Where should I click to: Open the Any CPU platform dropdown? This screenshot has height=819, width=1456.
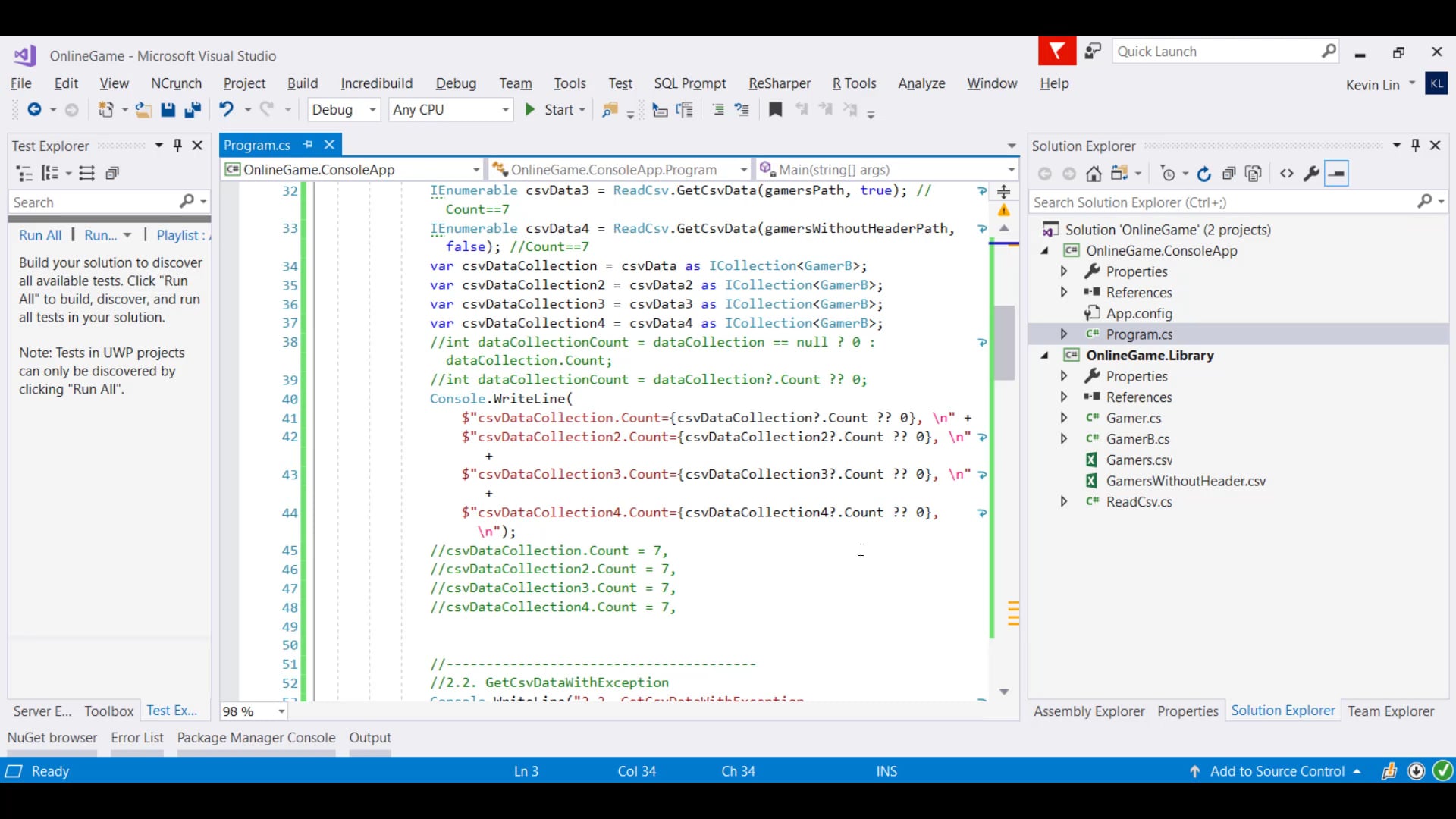click(505, 110)
